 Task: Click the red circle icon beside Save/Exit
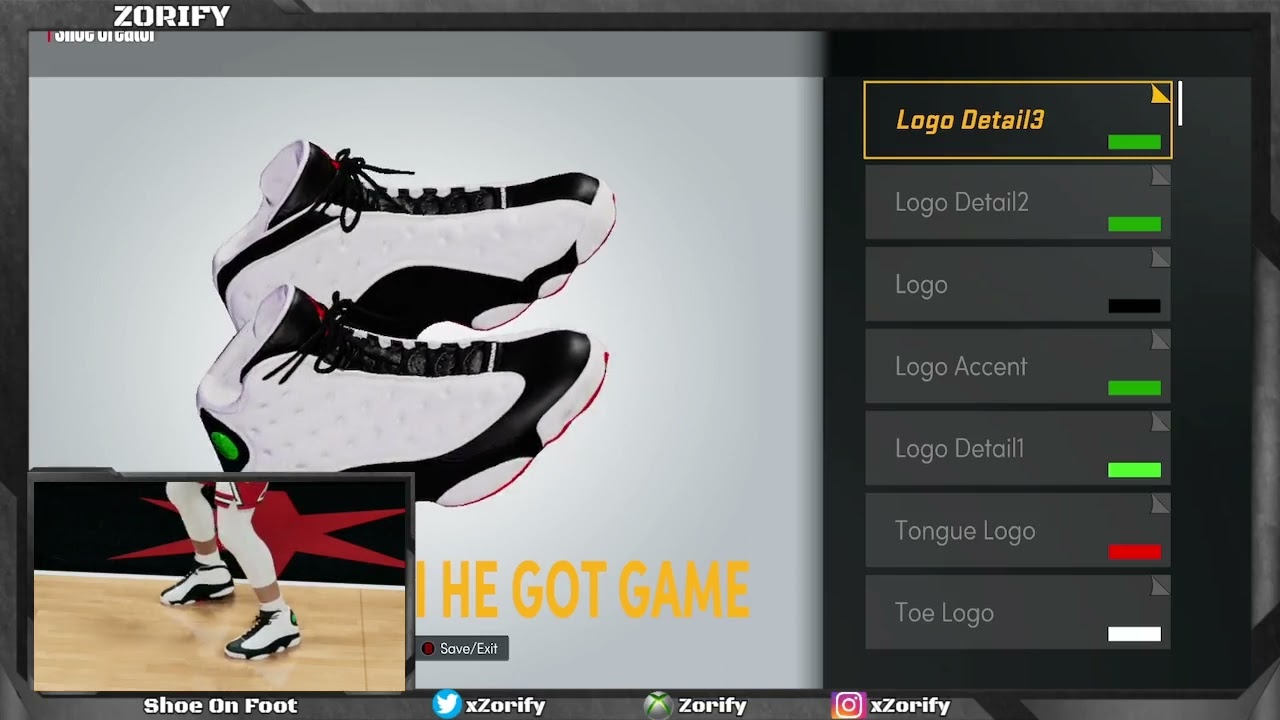pos(428,649)
